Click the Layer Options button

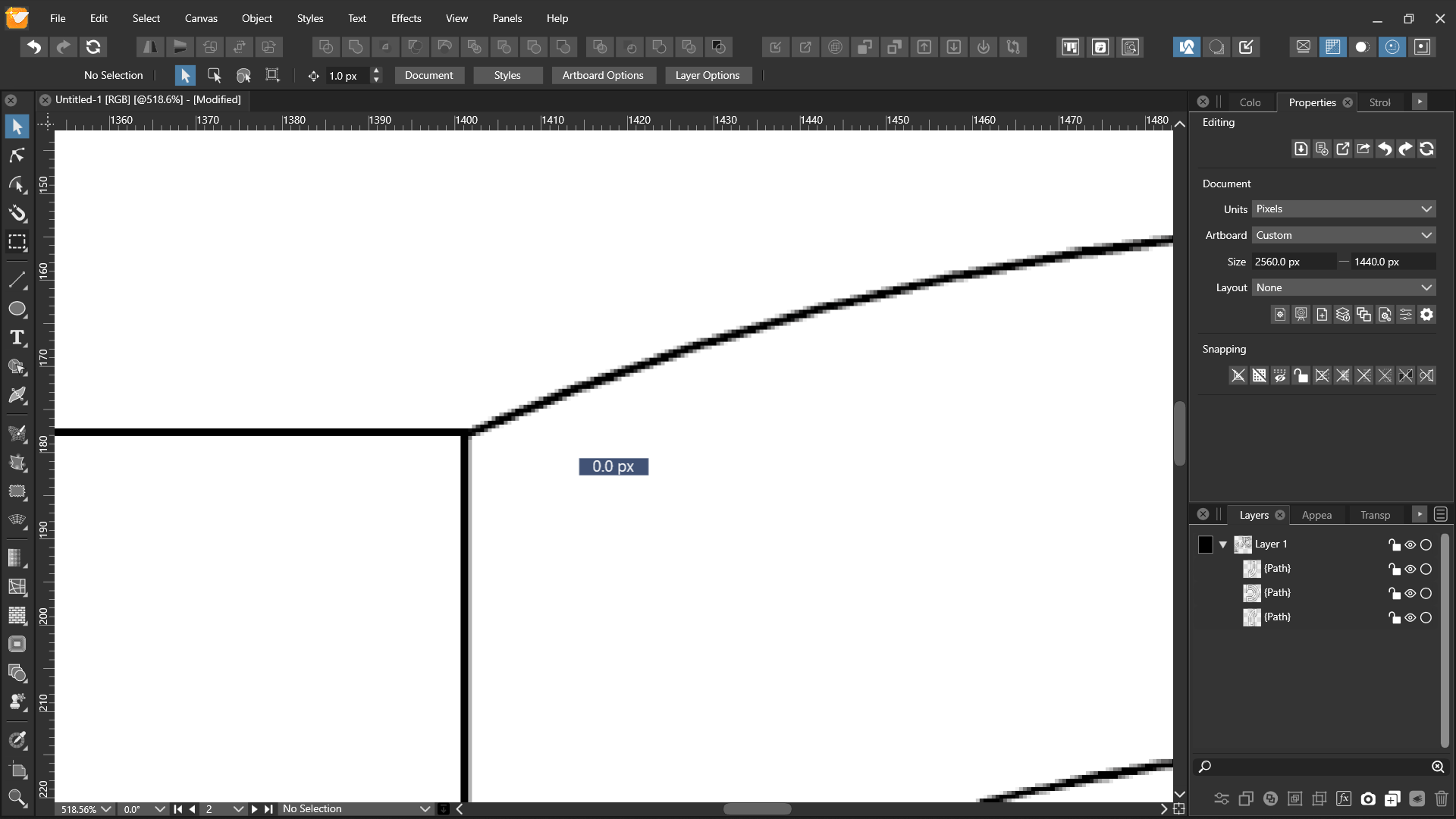tap(707, 75)
